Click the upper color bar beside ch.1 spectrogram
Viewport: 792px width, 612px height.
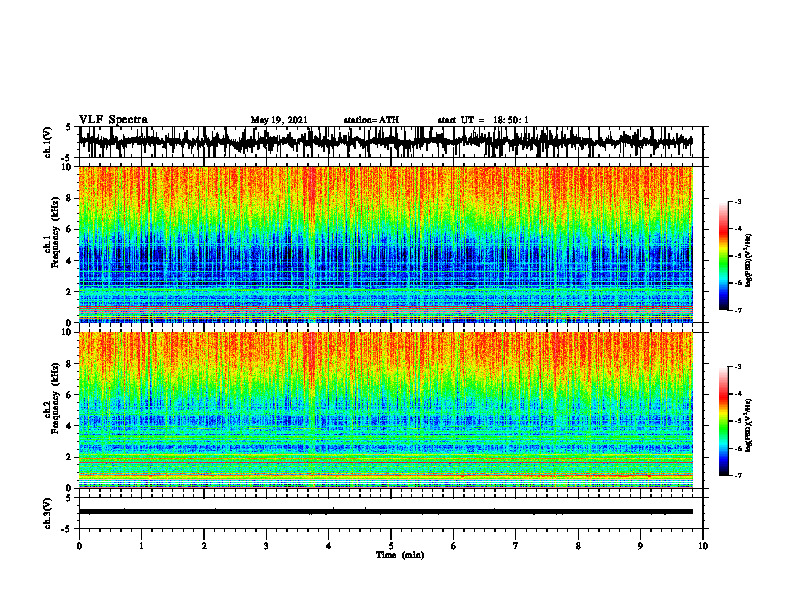723,256
